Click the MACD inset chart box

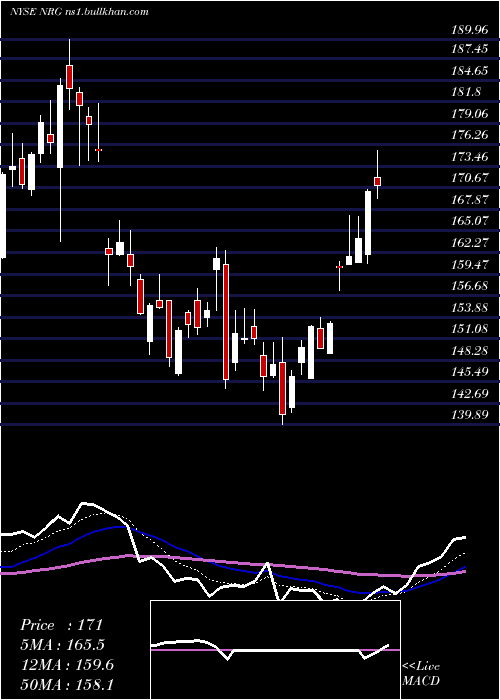coord(275,650)
